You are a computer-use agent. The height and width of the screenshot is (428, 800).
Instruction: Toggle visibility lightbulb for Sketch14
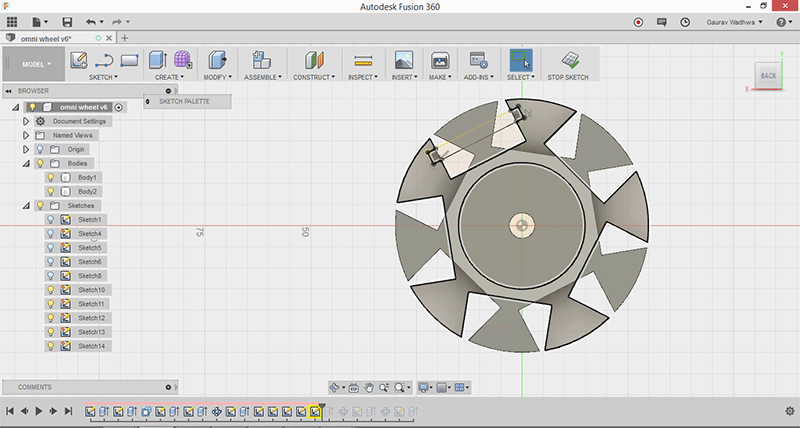tap(51, 346)
